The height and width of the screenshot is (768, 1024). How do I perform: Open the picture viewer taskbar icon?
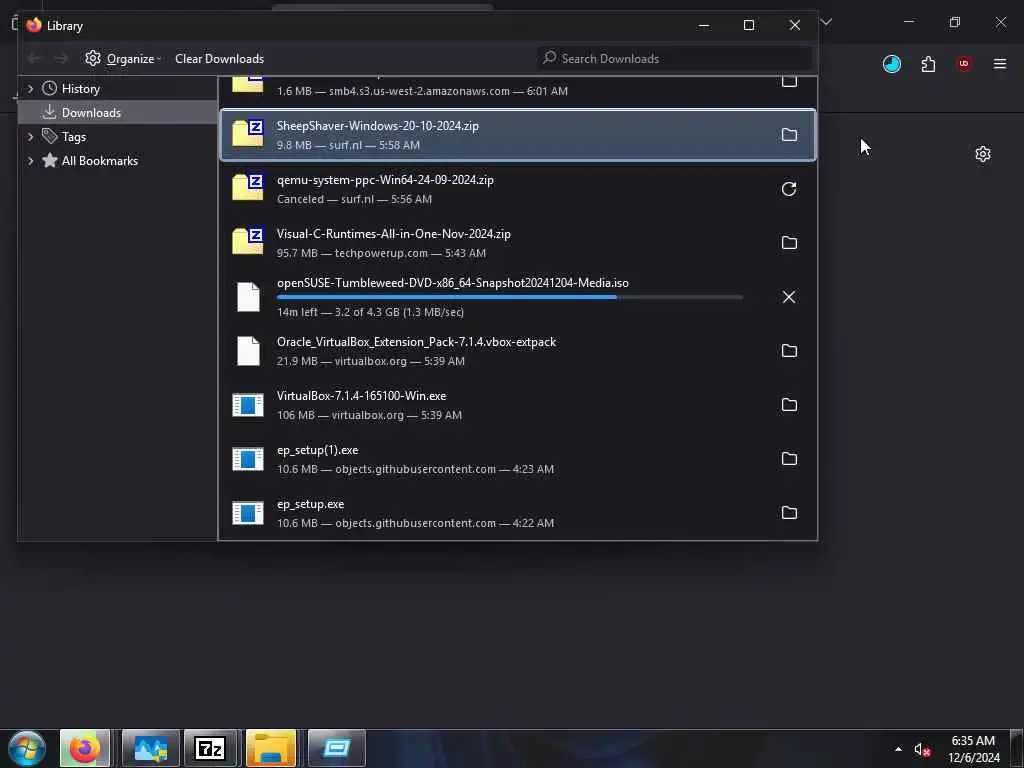[150, 748]
